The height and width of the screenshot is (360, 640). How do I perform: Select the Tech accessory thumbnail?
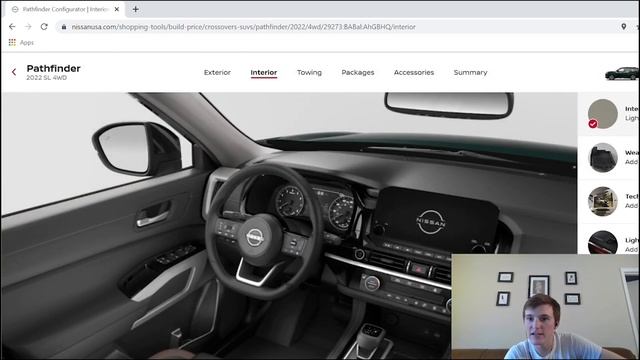point(602,201)
